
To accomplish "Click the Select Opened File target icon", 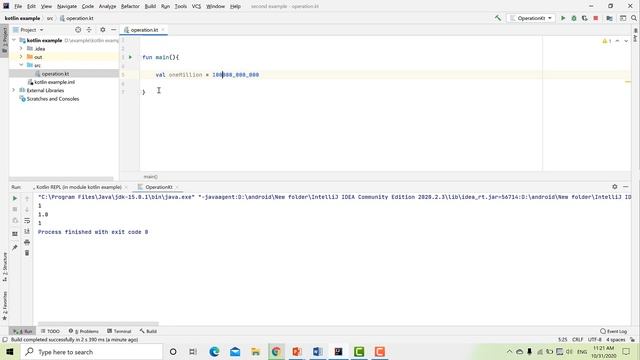I will [78, 30].
